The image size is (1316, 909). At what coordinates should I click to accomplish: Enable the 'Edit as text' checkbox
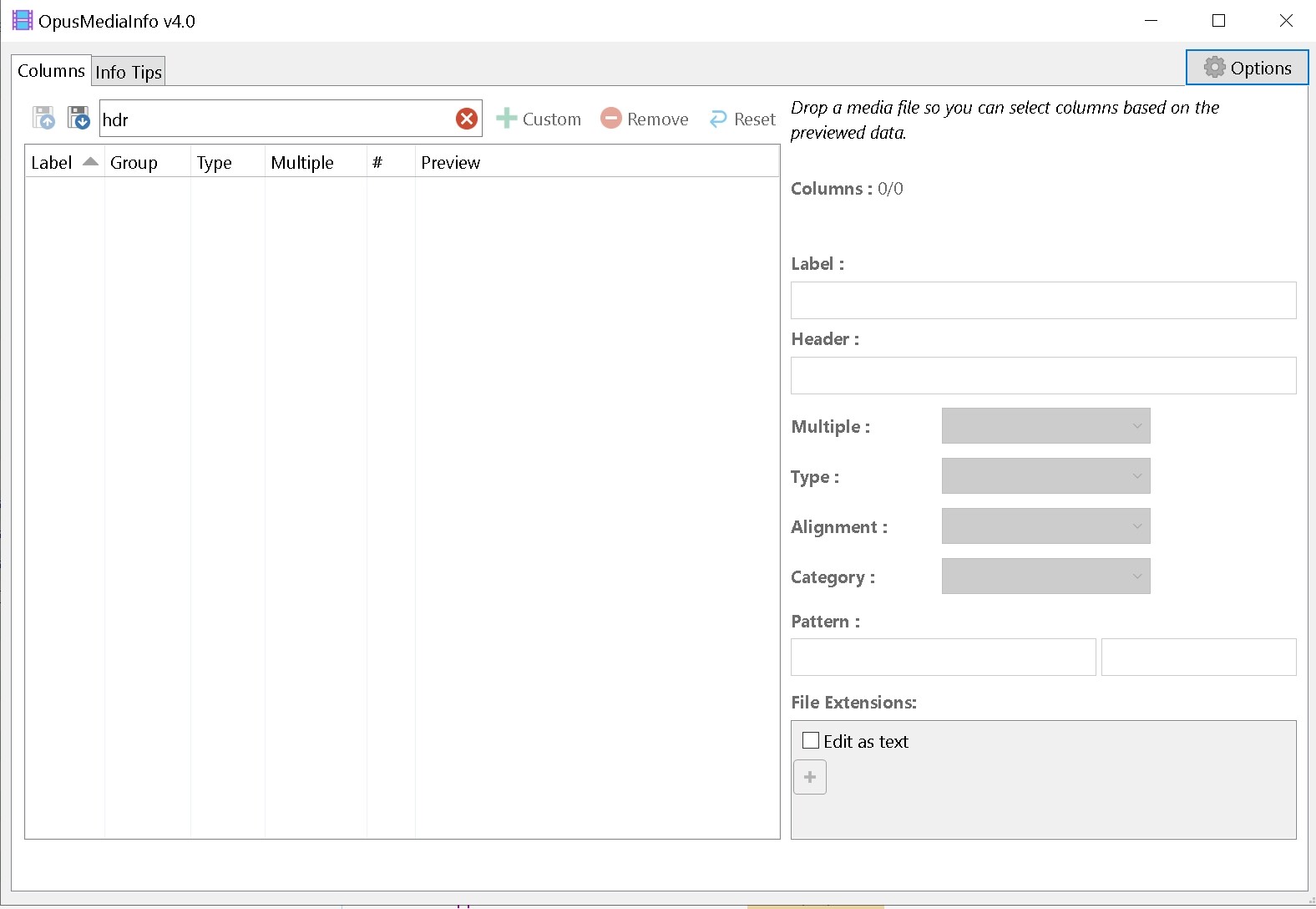[811, 741]
